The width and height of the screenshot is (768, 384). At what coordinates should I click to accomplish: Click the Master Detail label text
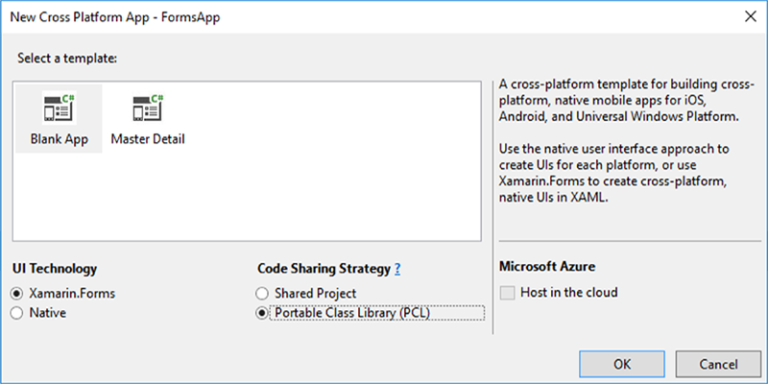point(148,139)
